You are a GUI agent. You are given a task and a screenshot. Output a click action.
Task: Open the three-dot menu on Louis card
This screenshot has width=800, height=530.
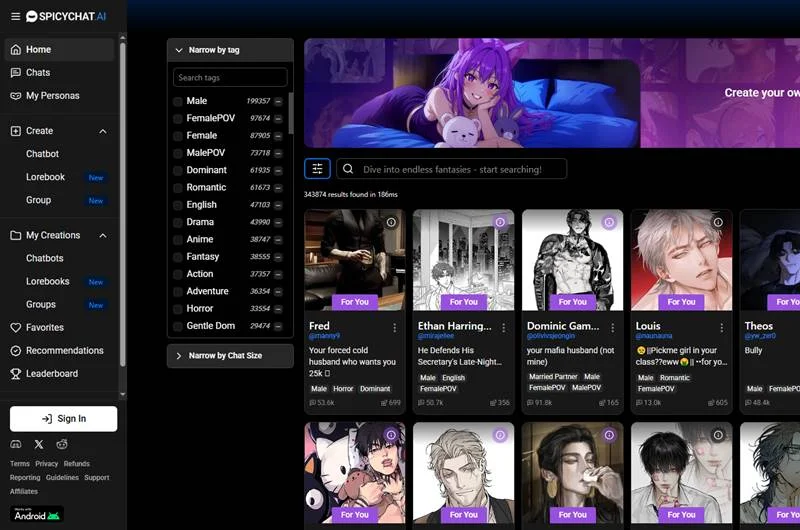pyautogui.click(x=721, y=327)
